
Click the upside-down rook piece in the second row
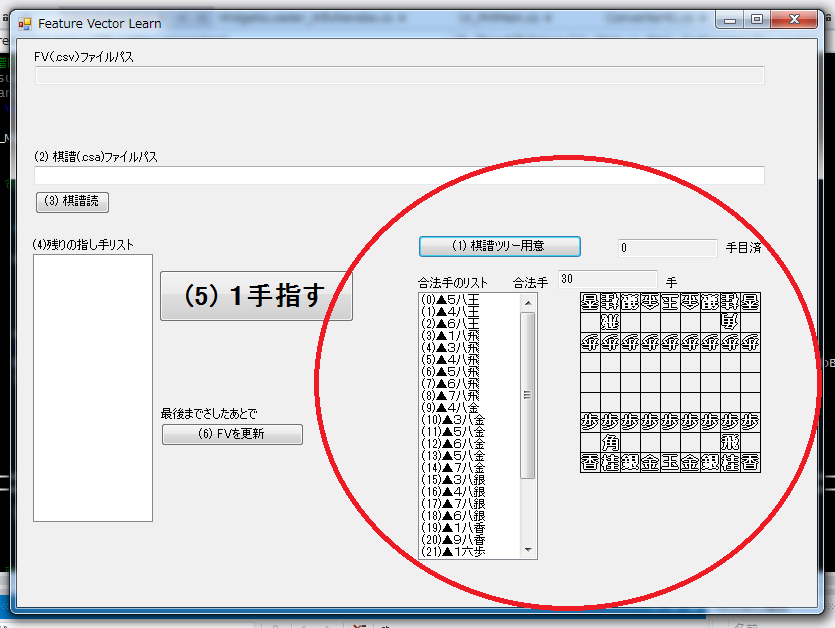point(610,322)
